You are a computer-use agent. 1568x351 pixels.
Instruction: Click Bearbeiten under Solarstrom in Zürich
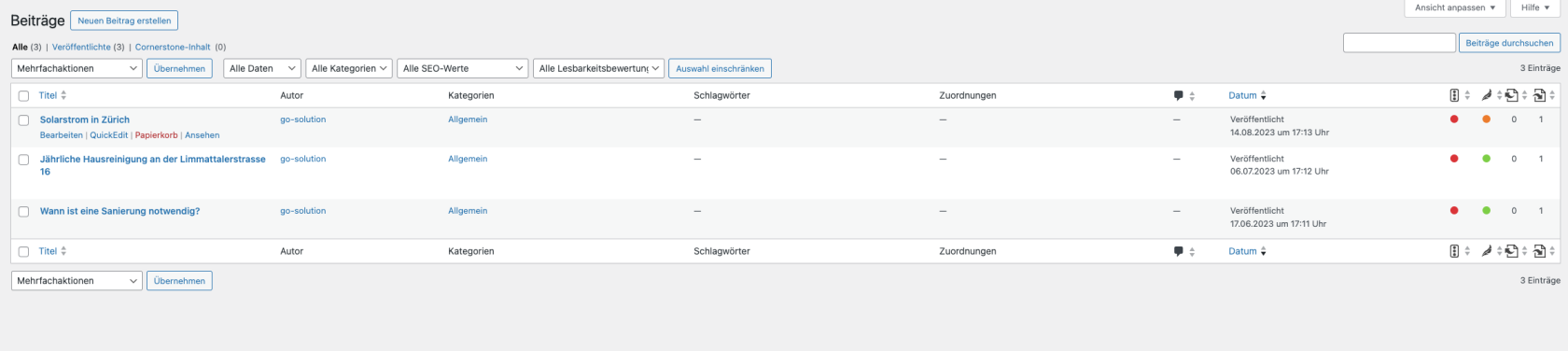point(62,135)
